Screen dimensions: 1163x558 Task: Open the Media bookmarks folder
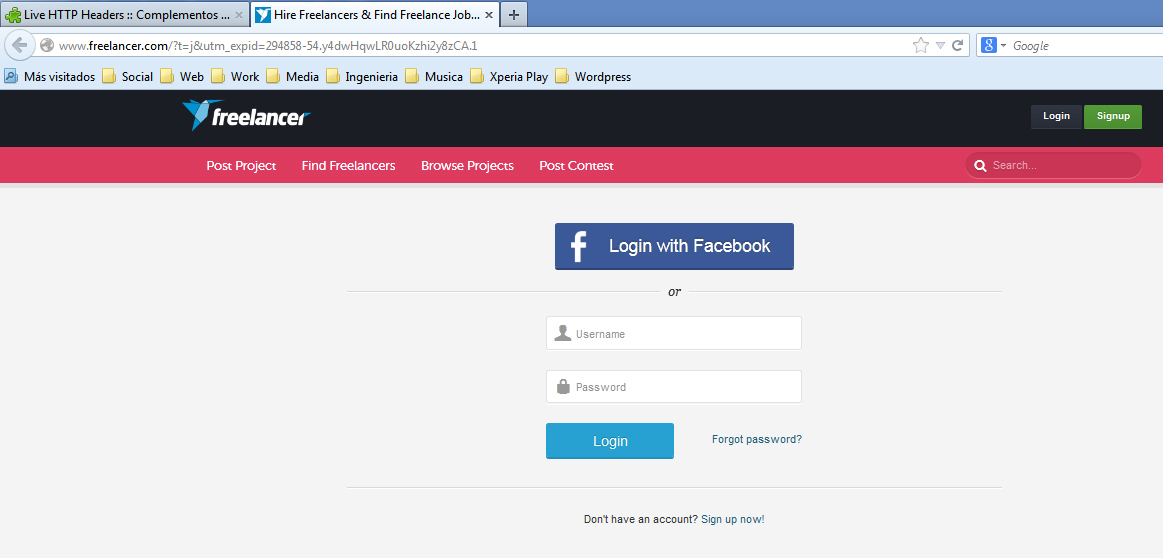tap(292, 76)
